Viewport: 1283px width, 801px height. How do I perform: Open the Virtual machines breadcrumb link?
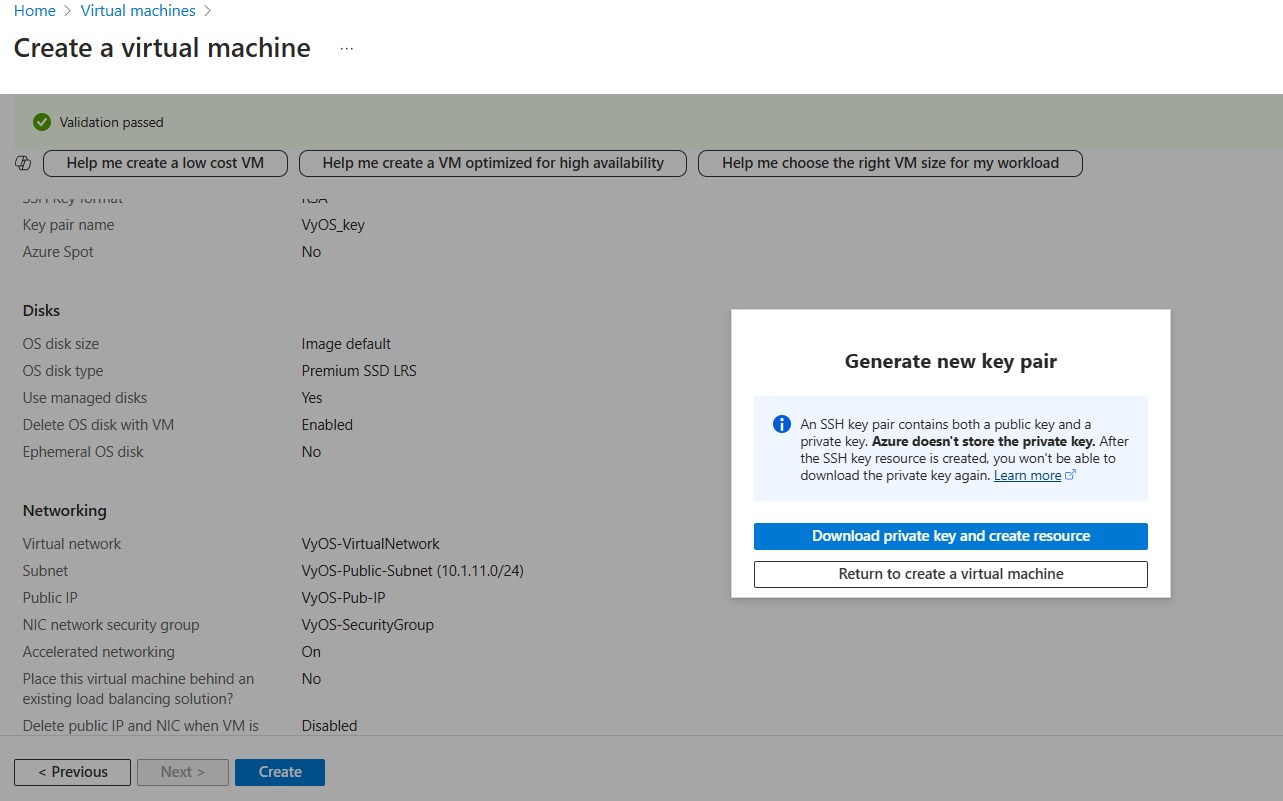pos(138,10)
